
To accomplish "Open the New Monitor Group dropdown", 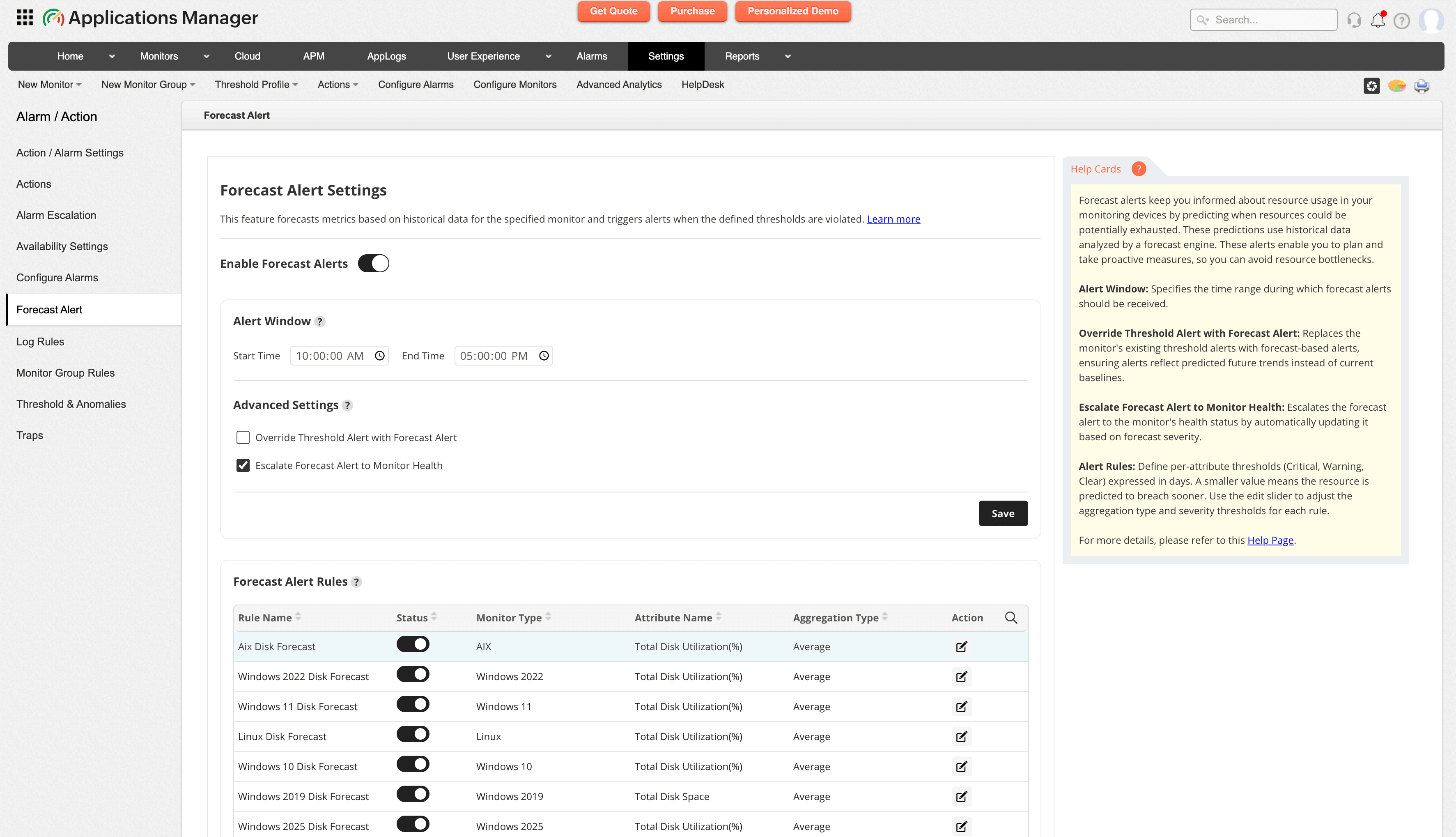I will [x=148, y=85].
